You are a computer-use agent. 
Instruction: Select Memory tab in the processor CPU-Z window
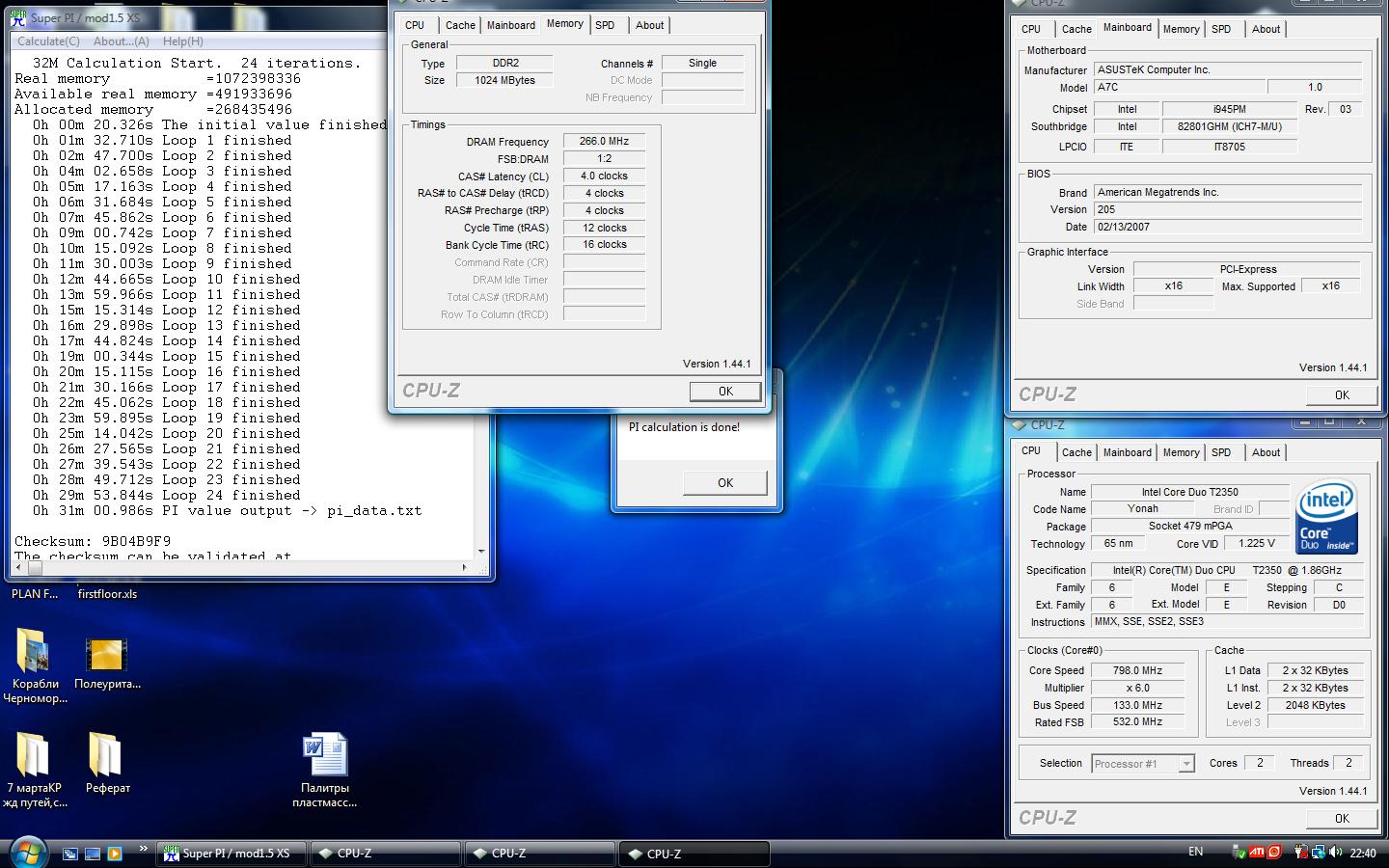coord(1181,452)
